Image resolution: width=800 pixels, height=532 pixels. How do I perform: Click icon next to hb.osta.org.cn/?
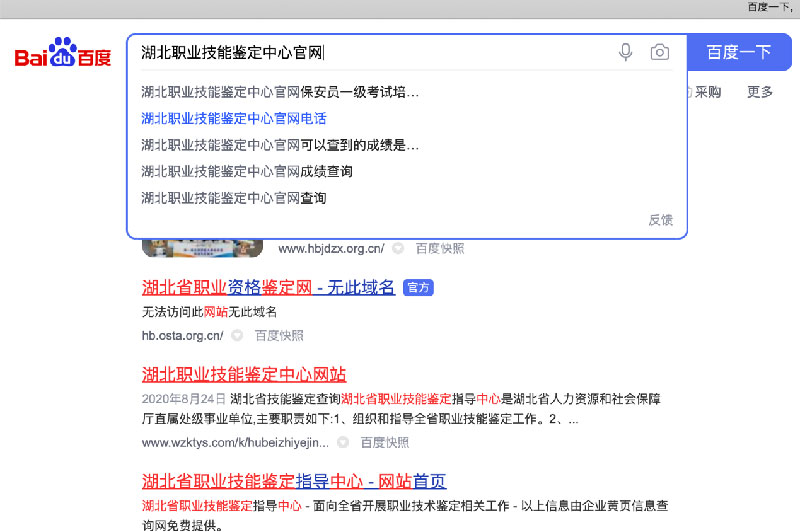[237, 336]
